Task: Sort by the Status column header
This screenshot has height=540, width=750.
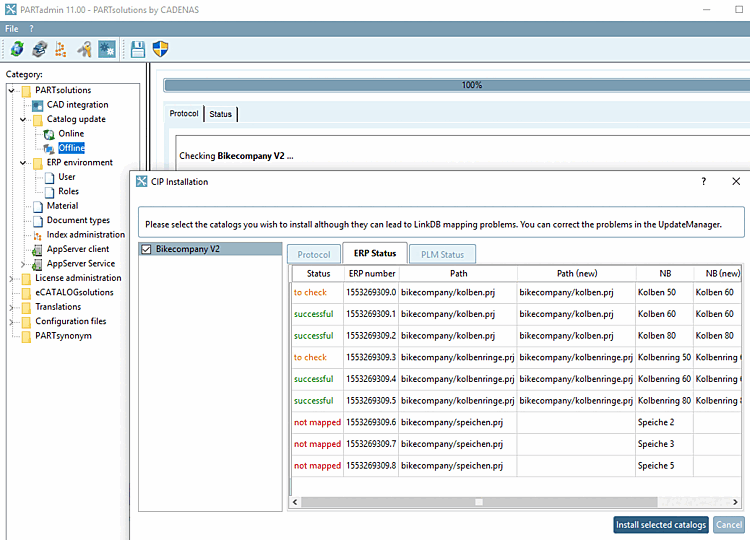Action: (318, 274)
